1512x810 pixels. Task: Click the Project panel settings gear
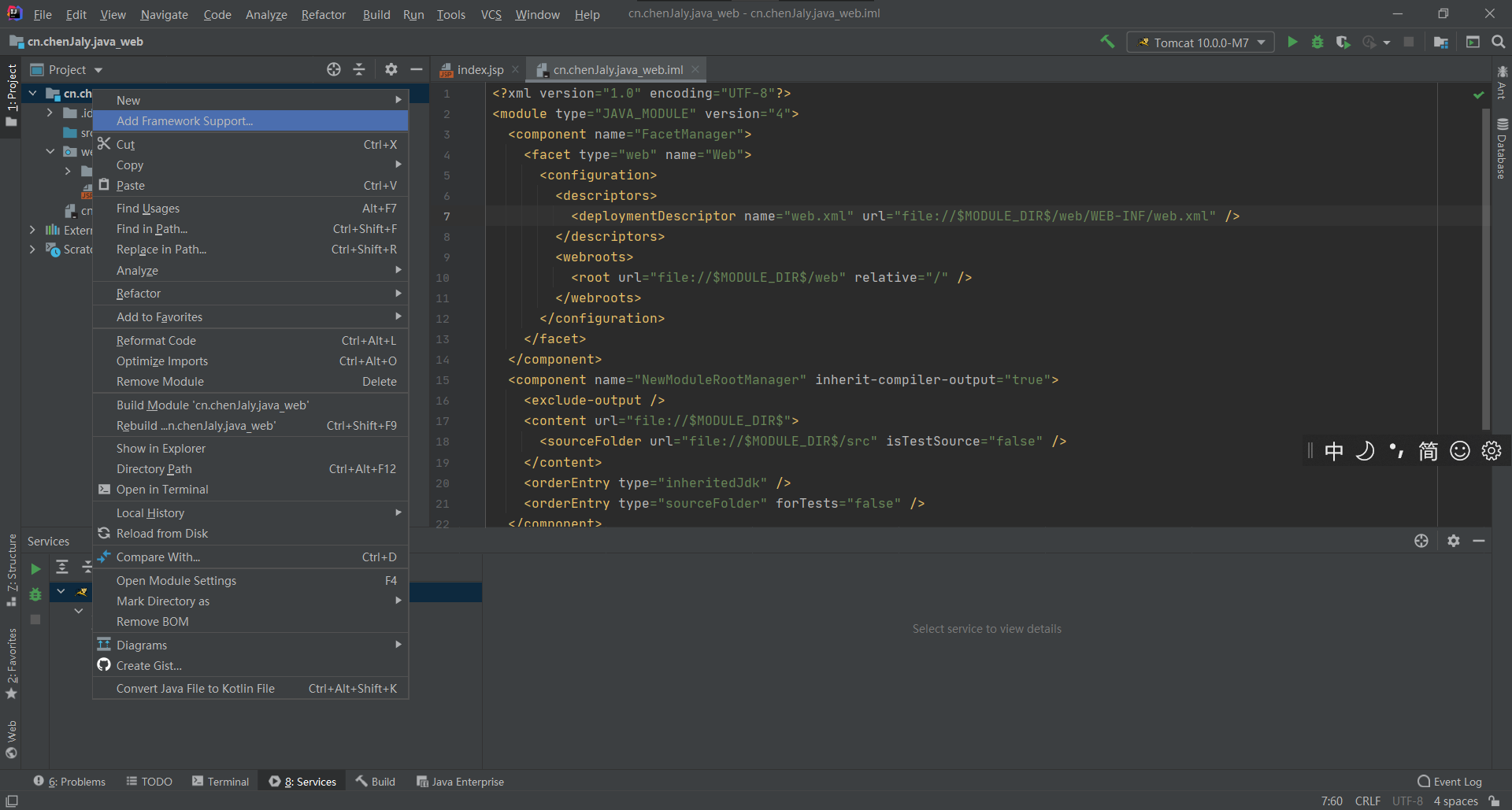391,70
